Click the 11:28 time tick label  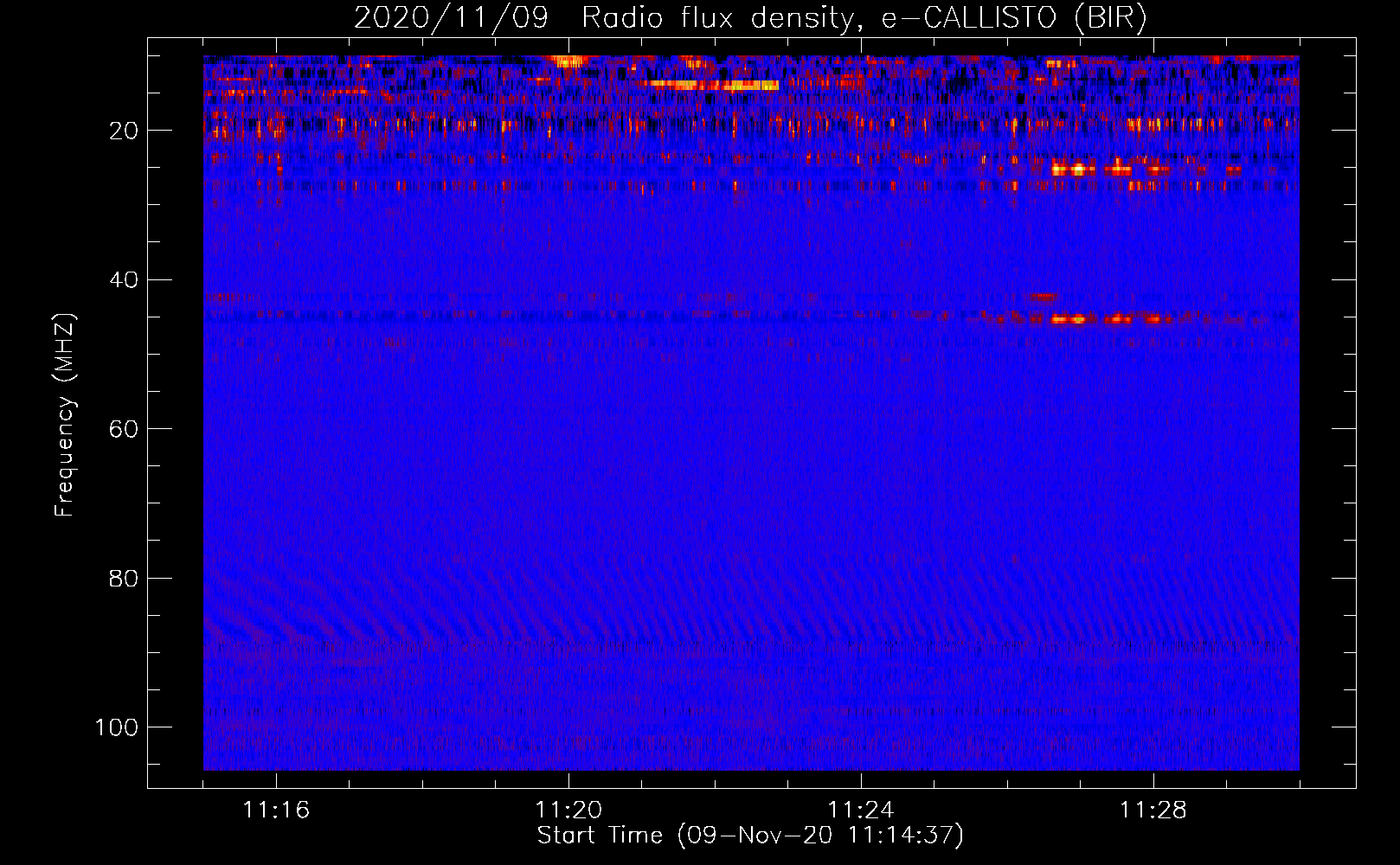1153,811
